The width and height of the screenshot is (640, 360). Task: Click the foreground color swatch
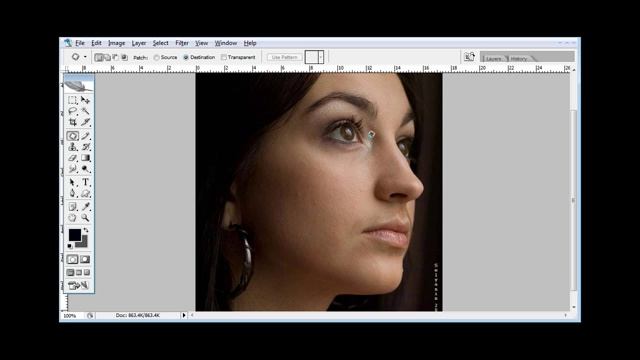point(74,234)
